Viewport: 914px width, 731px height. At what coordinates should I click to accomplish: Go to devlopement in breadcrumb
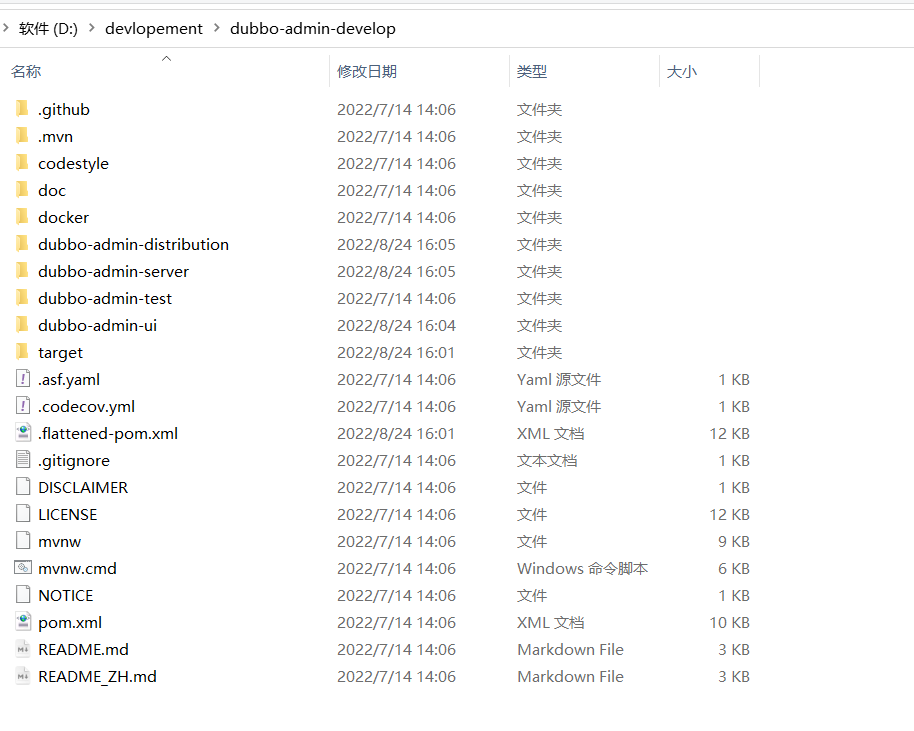(x=154, y=29)
